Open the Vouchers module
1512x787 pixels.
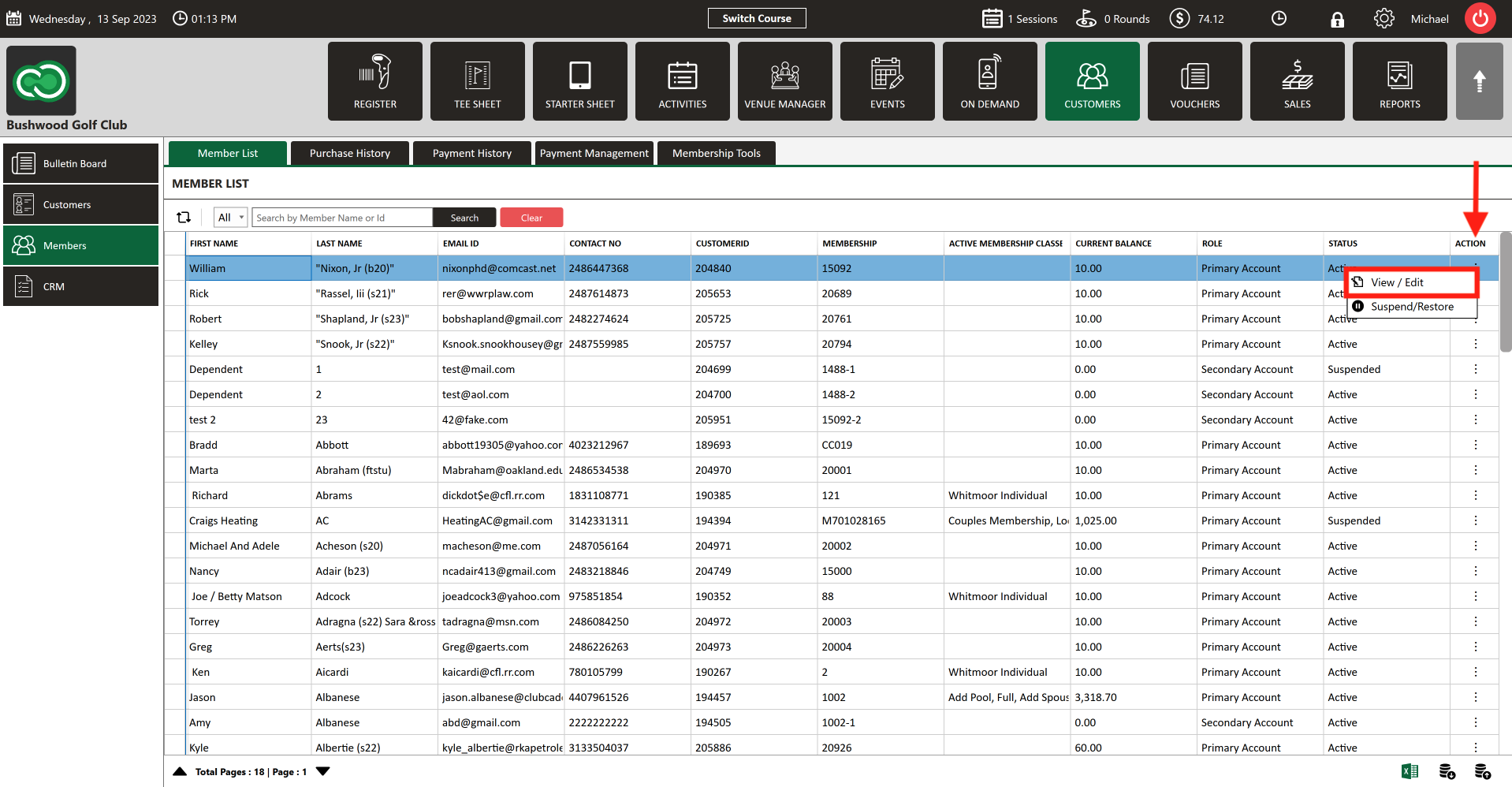point(1194,81)
